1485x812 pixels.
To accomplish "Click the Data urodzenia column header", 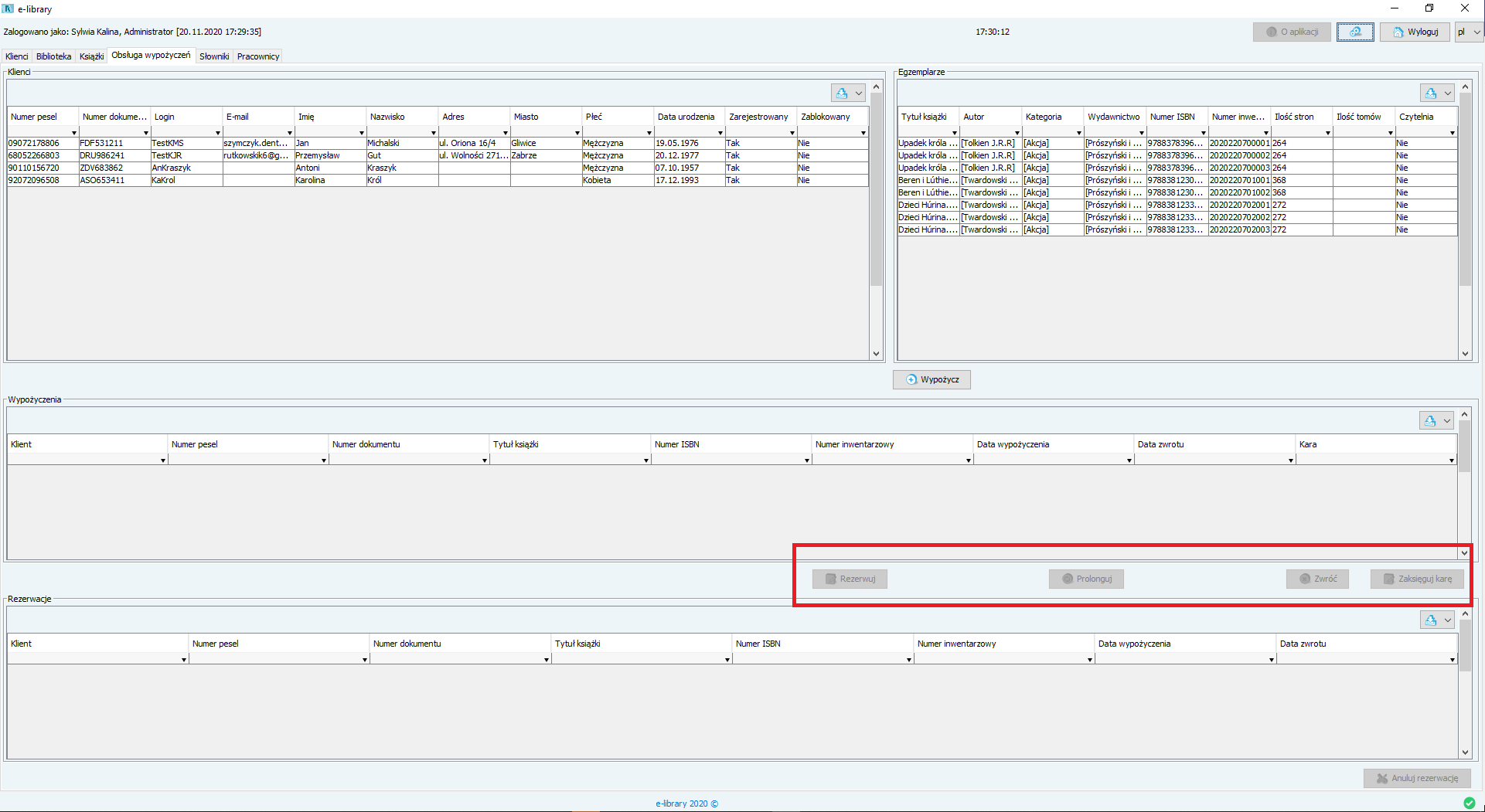I will (x=690, y=117).
